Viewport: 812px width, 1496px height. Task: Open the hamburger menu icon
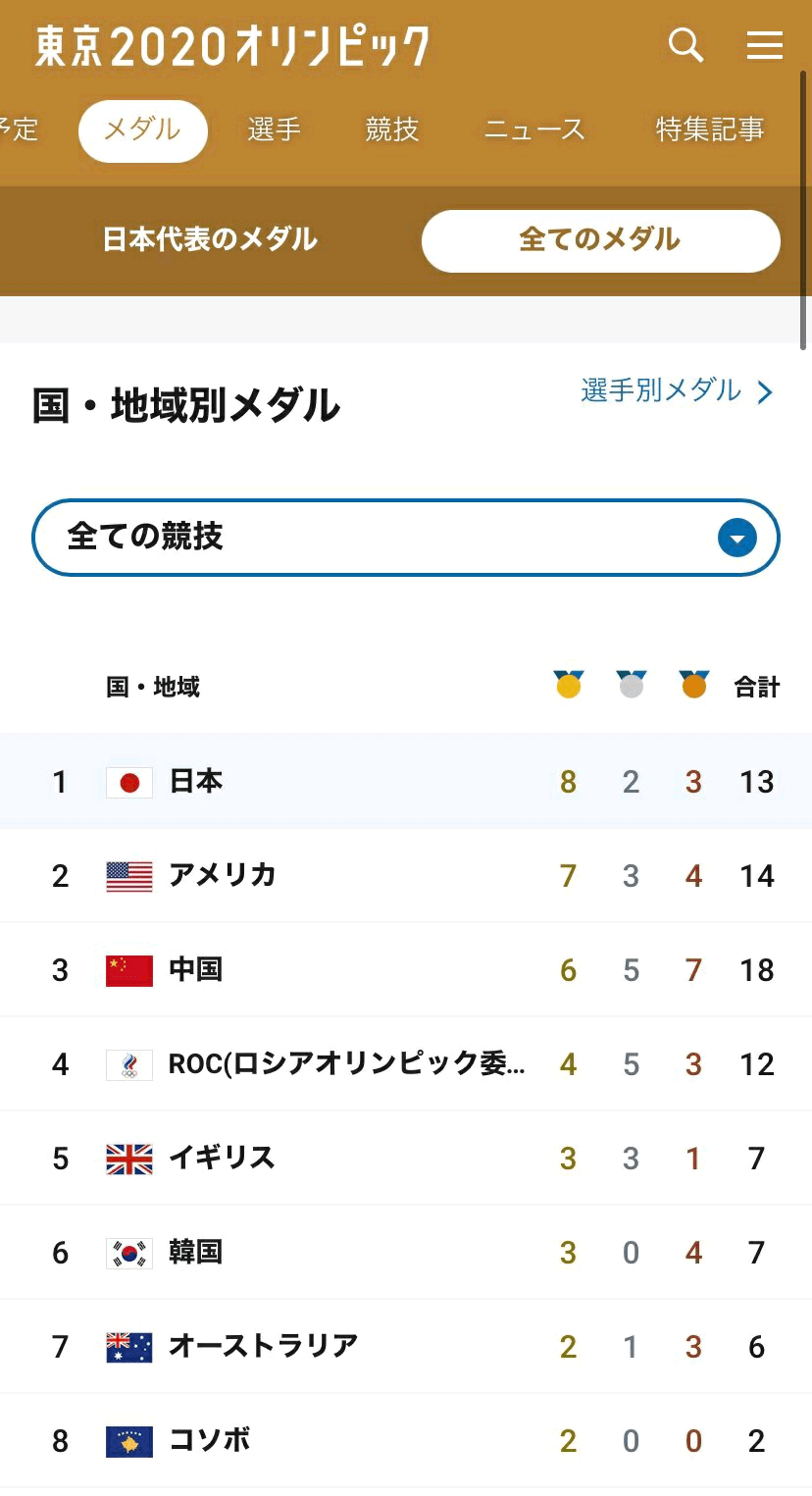[x=765, y=45]
